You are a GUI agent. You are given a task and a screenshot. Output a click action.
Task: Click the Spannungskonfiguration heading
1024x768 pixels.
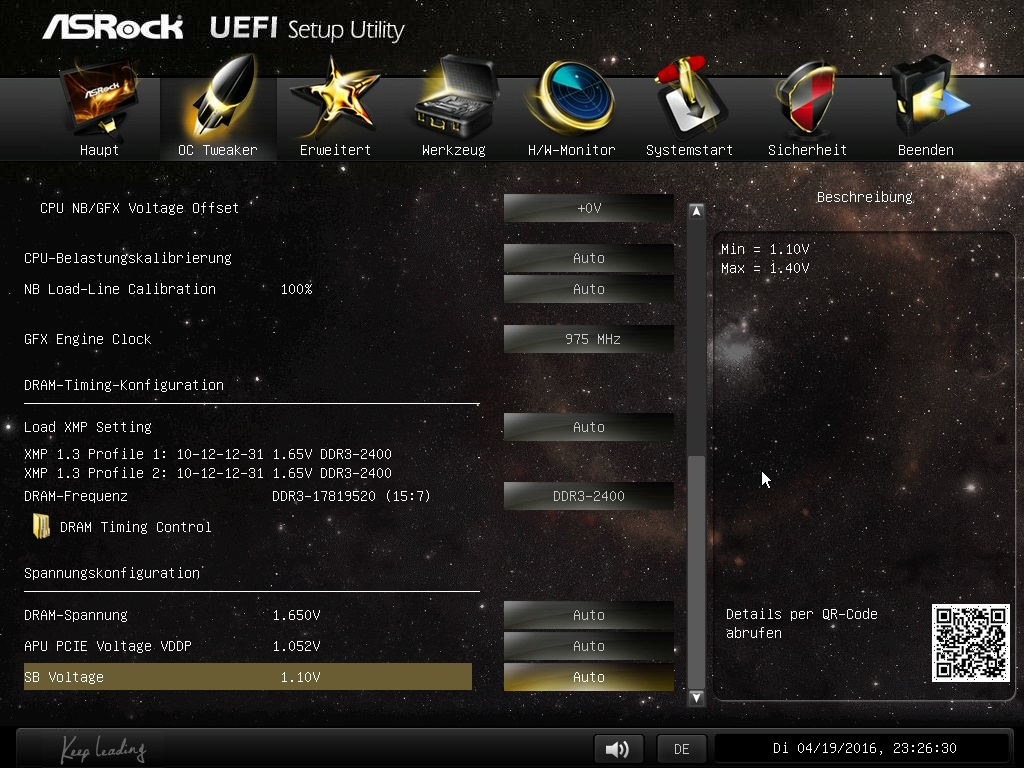tap(112, 573)
